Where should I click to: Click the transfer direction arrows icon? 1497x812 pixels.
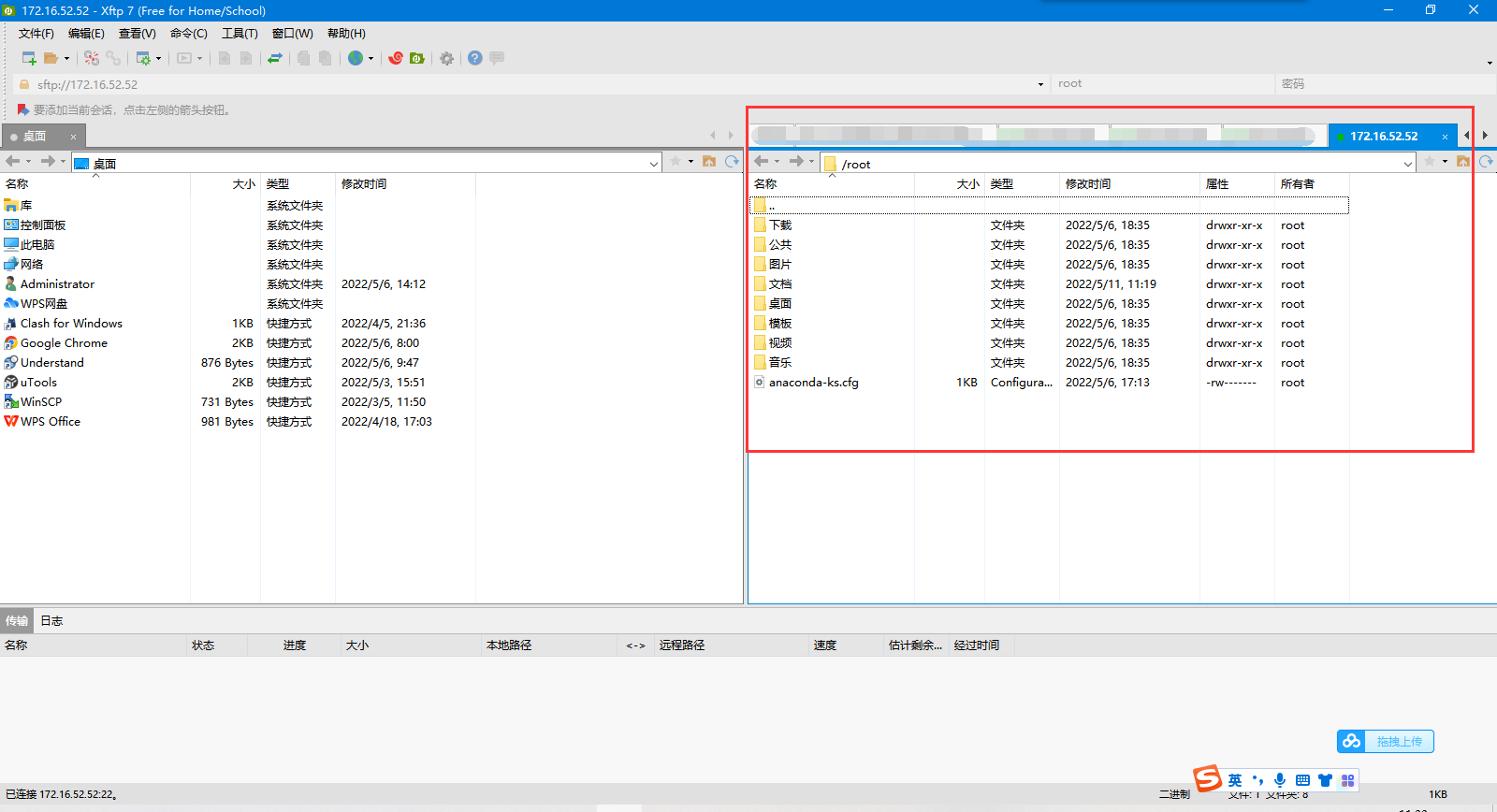click(275, 58)
